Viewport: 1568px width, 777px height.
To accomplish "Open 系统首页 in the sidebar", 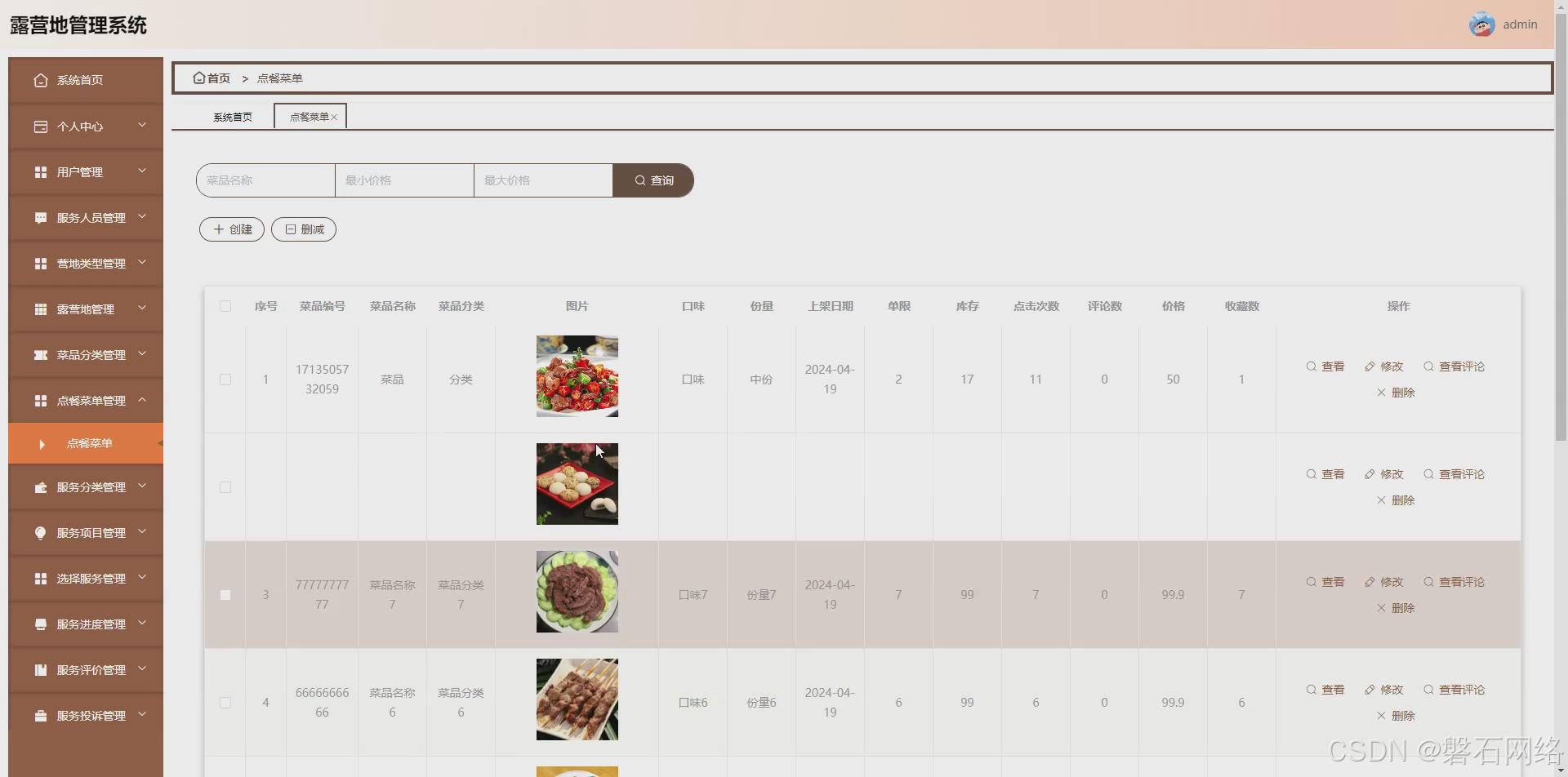I will click(86, 80).
